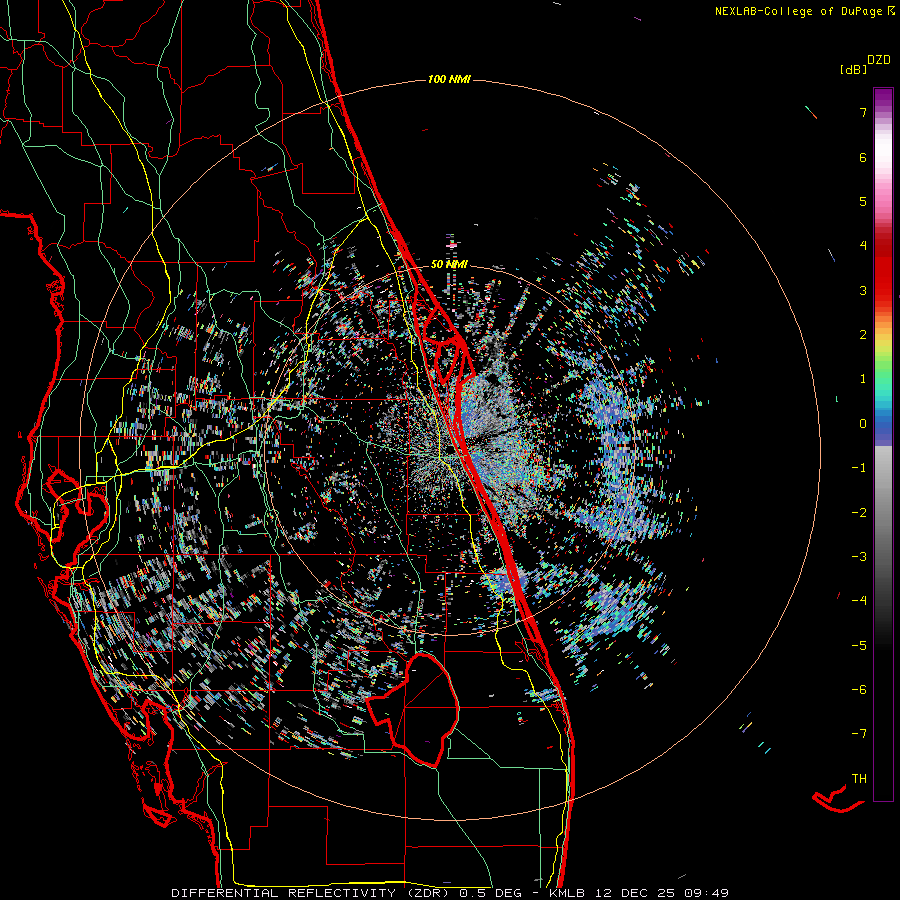Click the -1 dB scale label
The image size is (900, 900).
coord(859,468)
